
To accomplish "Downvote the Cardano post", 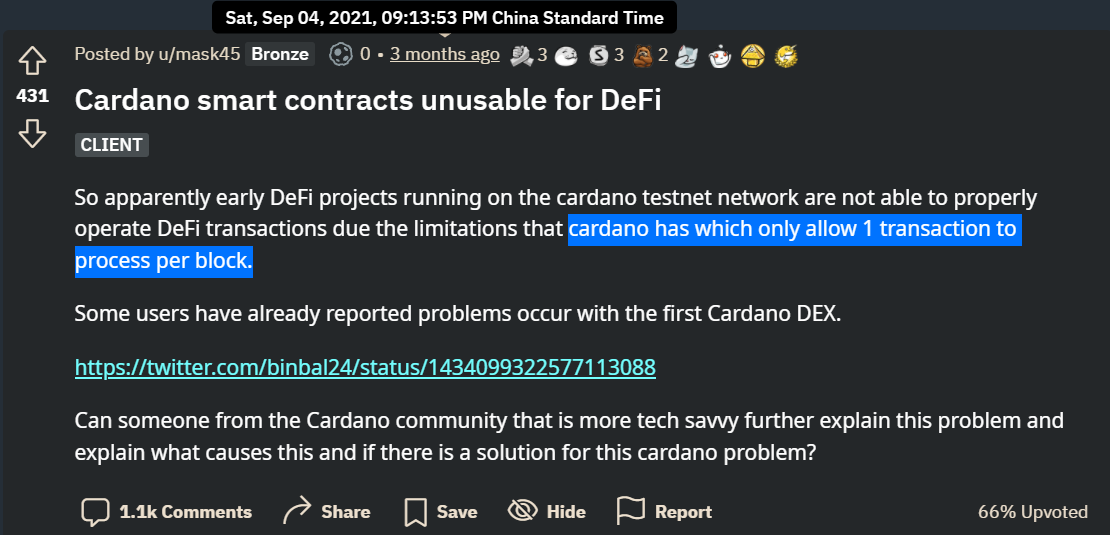I will click(x=33, y=133).
